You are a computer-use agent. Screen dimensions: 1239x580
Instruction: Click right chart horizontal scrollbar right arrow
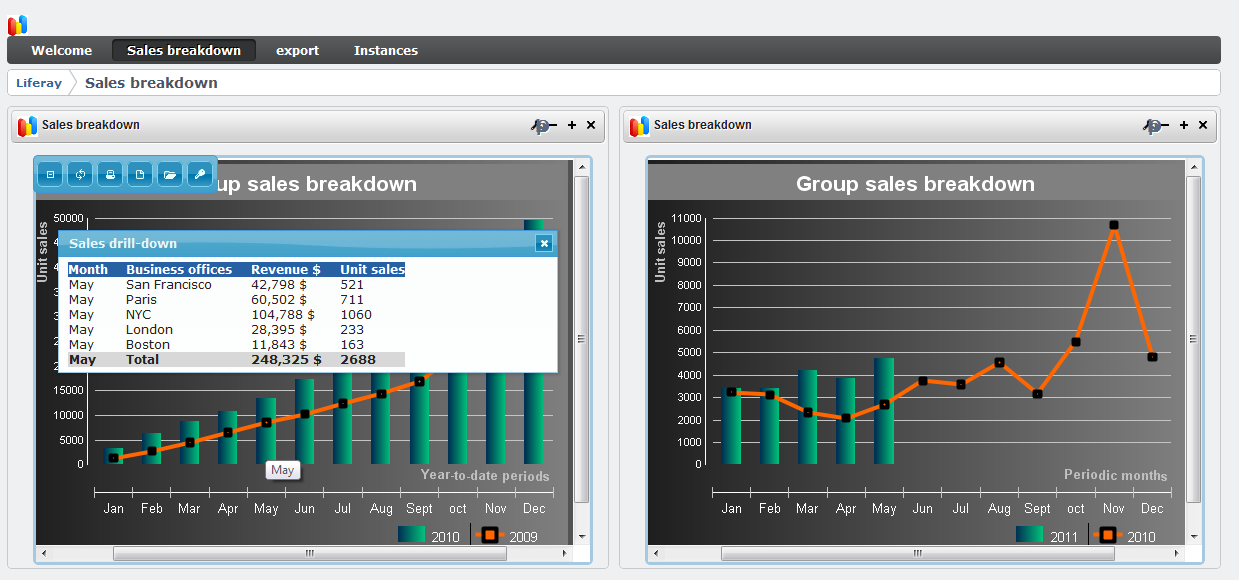(x=1177, y=553)
